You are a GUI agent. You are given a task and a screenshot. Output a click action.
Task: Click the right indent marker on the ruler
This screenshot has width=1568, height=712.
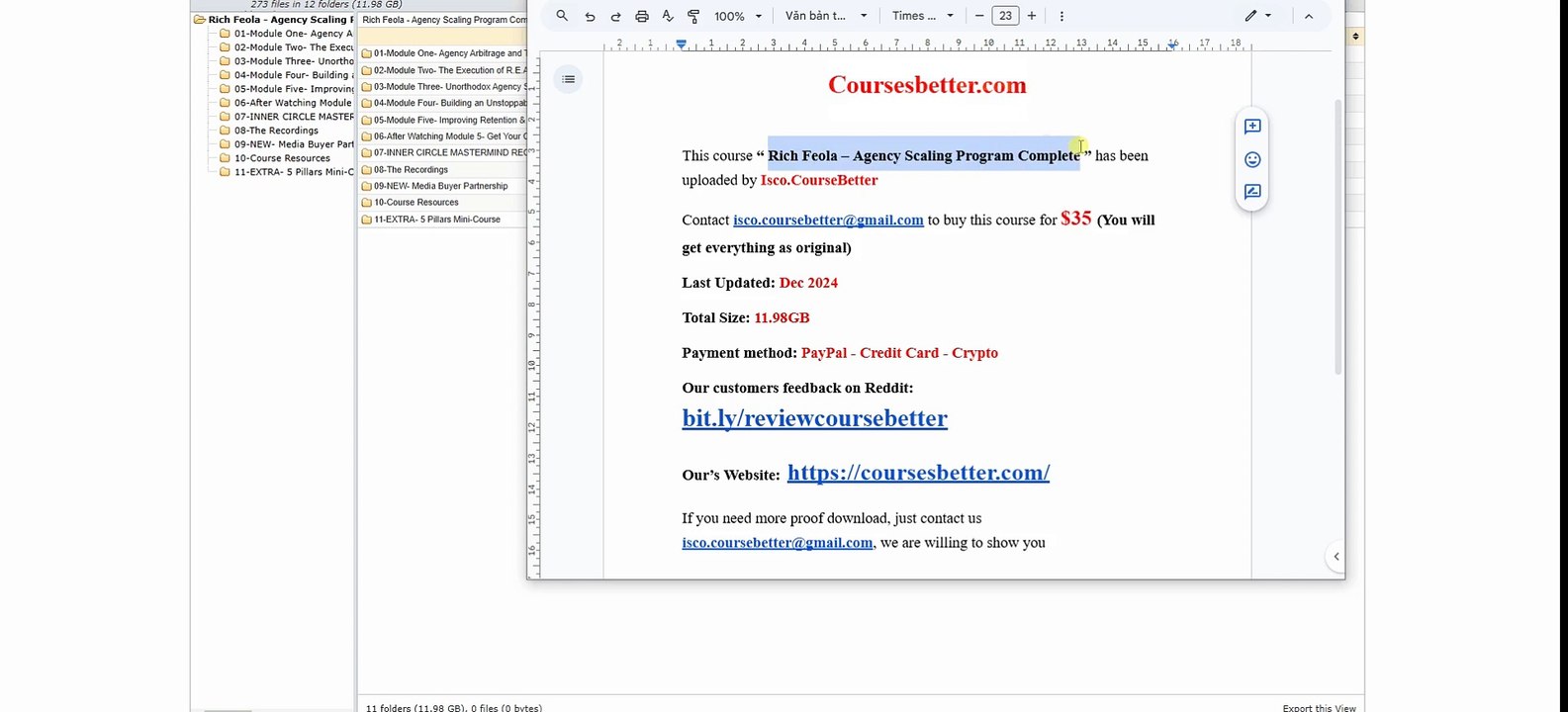point(1172,44)
